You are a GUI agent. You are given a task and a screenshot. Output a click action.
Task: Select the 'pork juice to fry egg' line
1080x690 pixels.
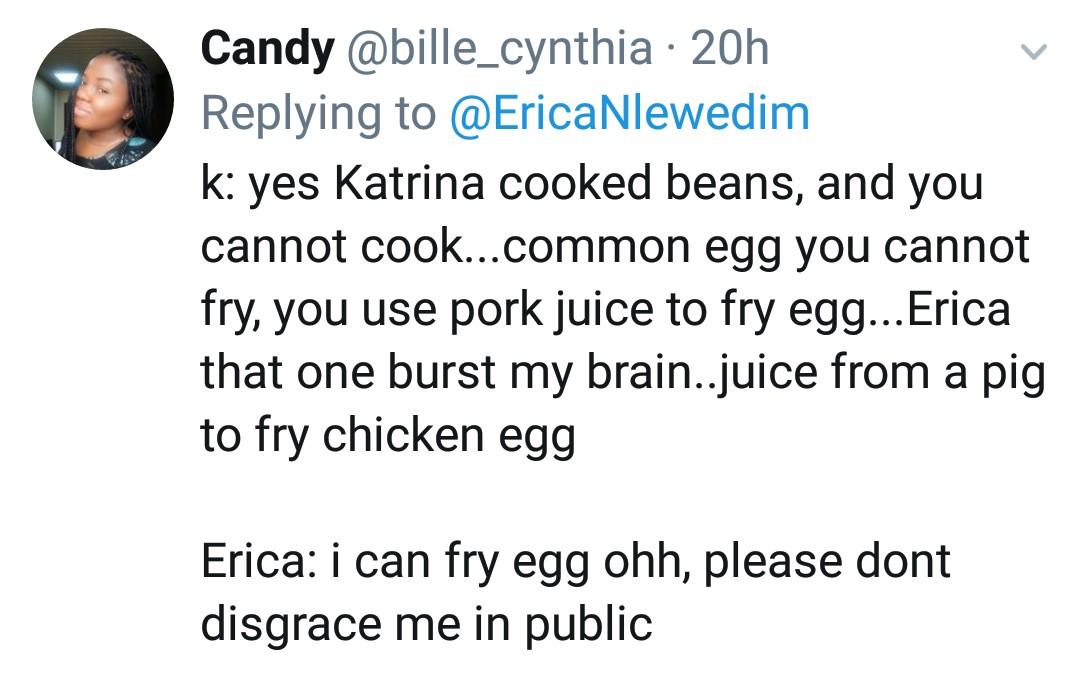point(606,309)
